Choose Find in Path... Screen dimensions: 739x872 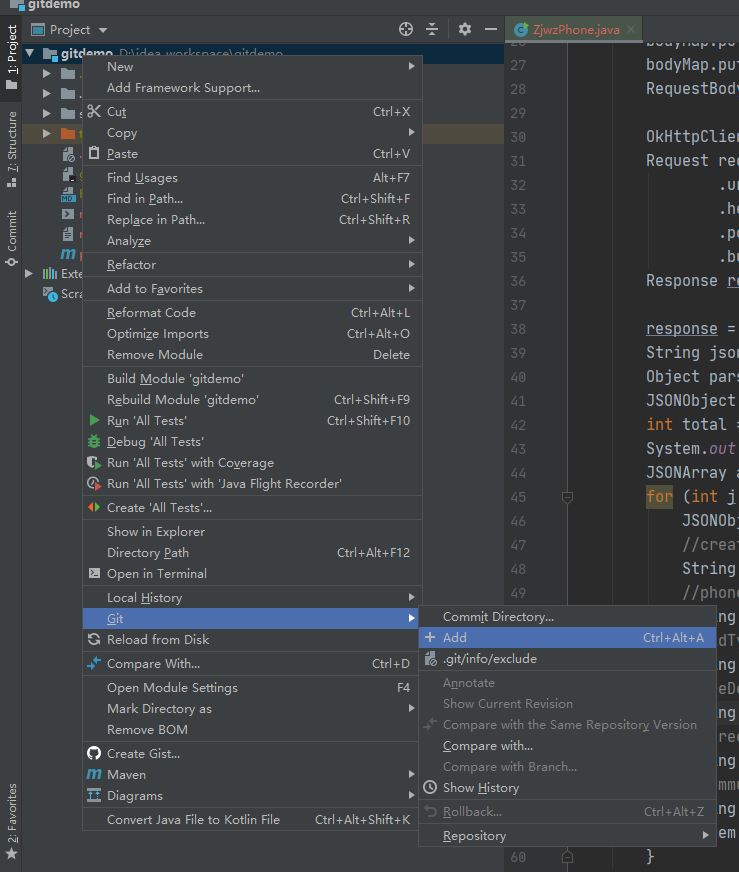(x=252, y=199)
